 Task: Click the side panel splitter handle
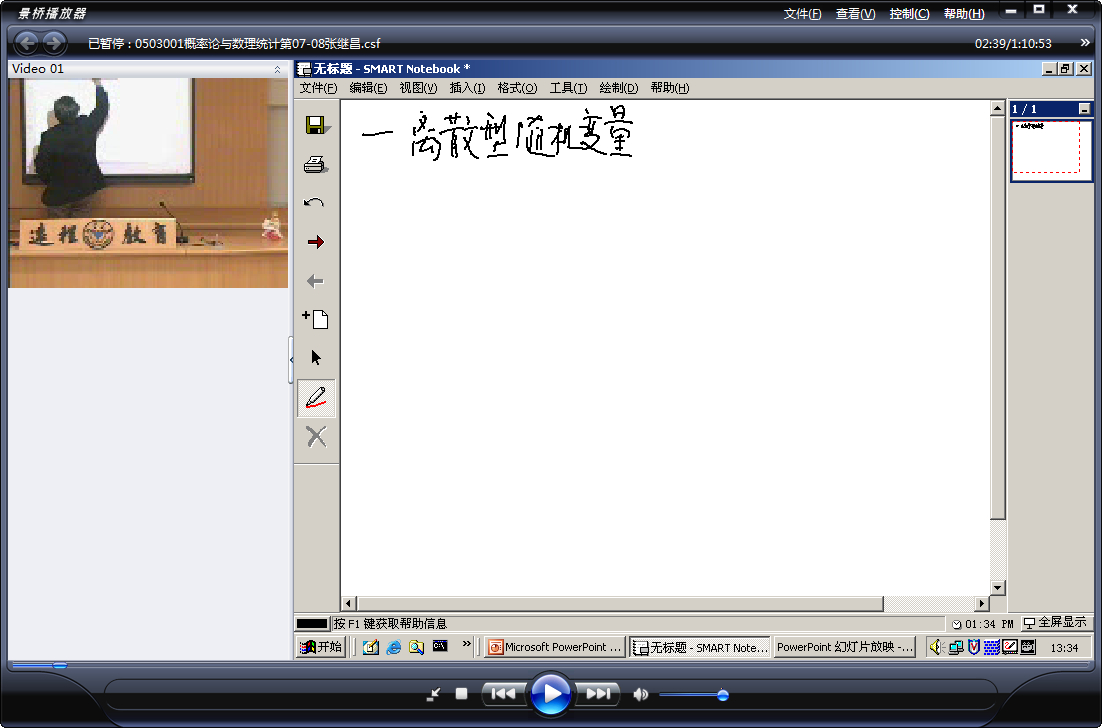coord(291,360)
